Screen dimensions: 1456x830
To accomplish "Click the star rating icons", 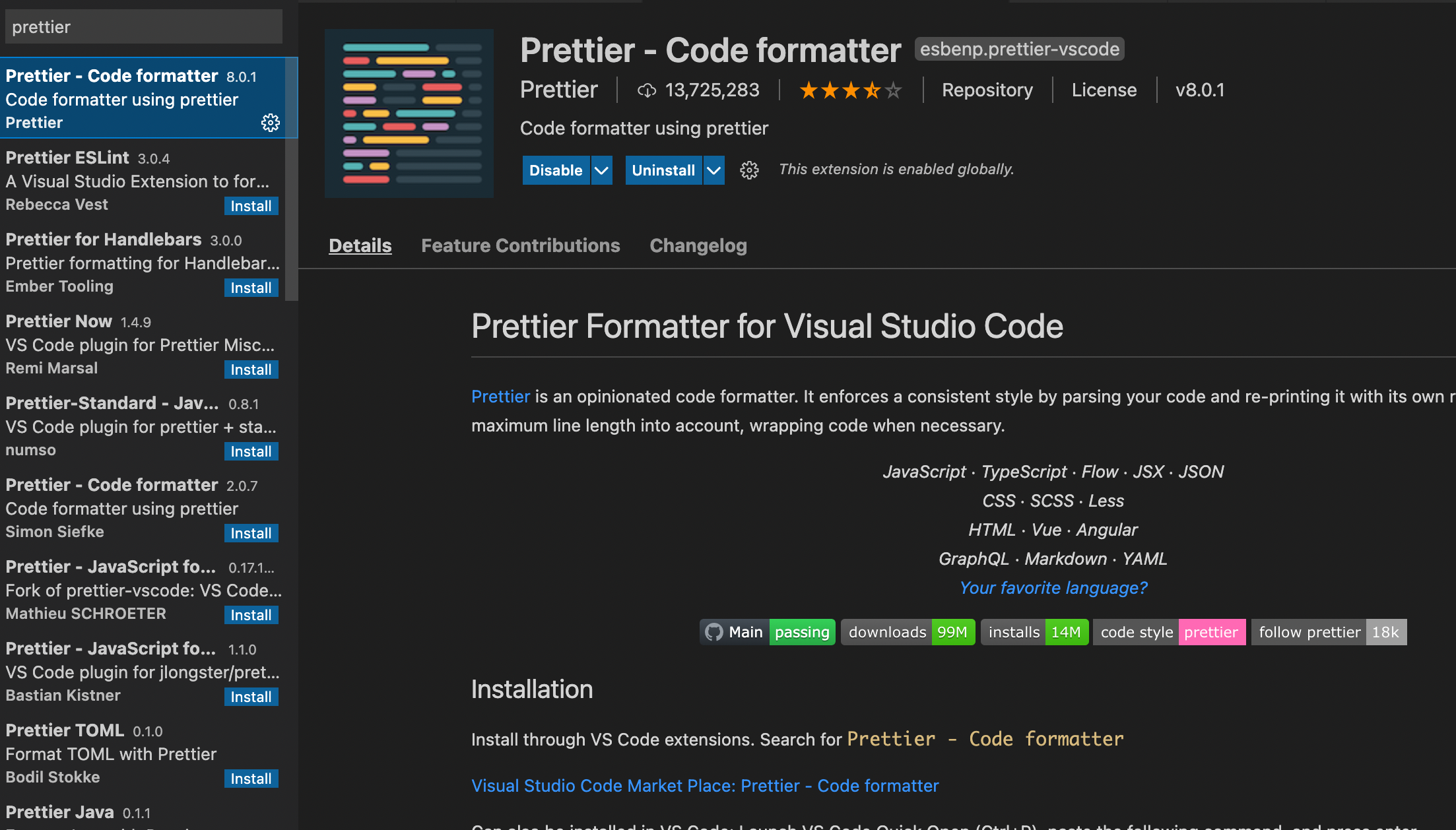I will 850,90.
